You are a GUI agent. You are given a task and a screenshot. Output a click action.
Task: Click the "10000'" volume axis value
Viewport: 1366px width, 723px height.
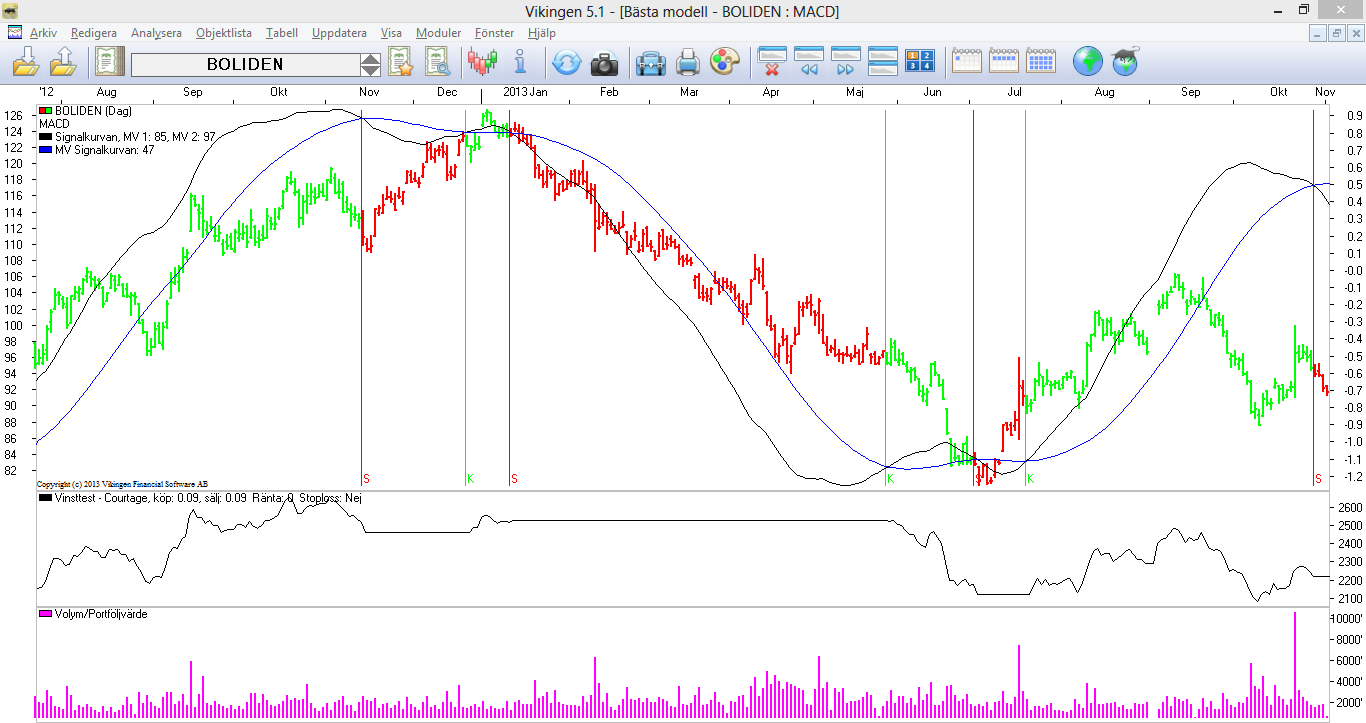tap(1348, 619)
